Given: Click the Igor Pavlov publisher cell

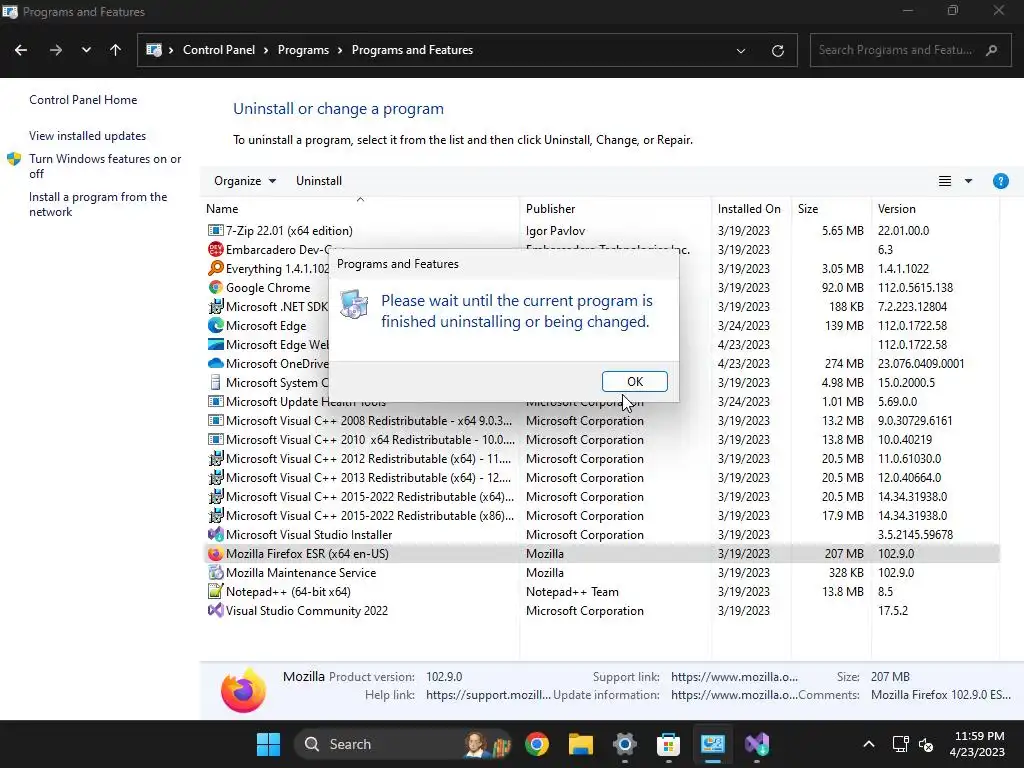Looking at the screenshot, I should click(555, 231).
